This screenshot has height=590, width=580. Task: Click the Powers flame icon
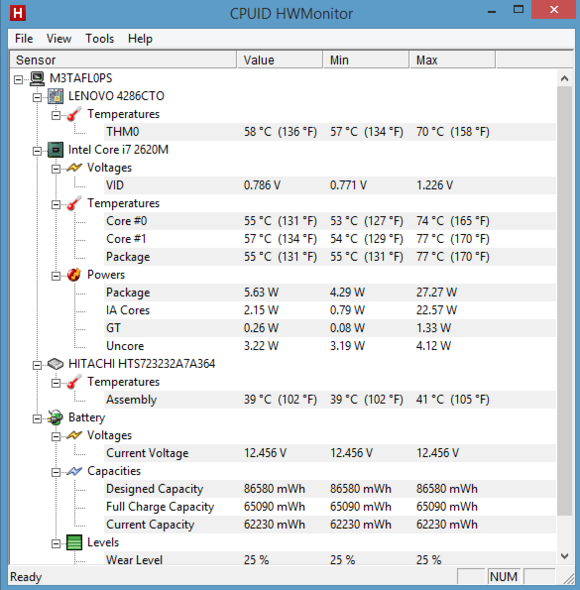[74, 275]
